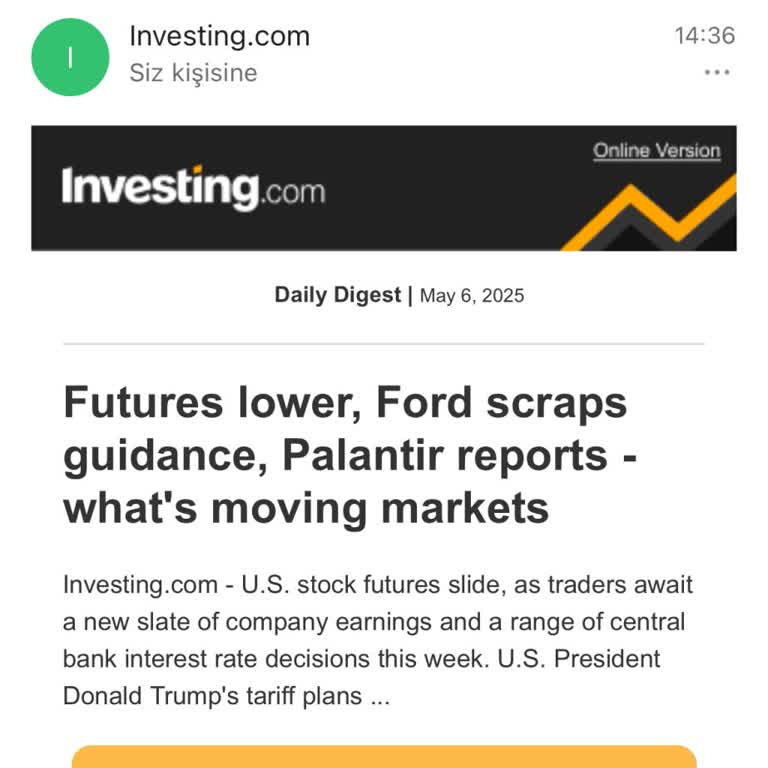
Task: Click the Daily Digest label
Action: [338, 295]
